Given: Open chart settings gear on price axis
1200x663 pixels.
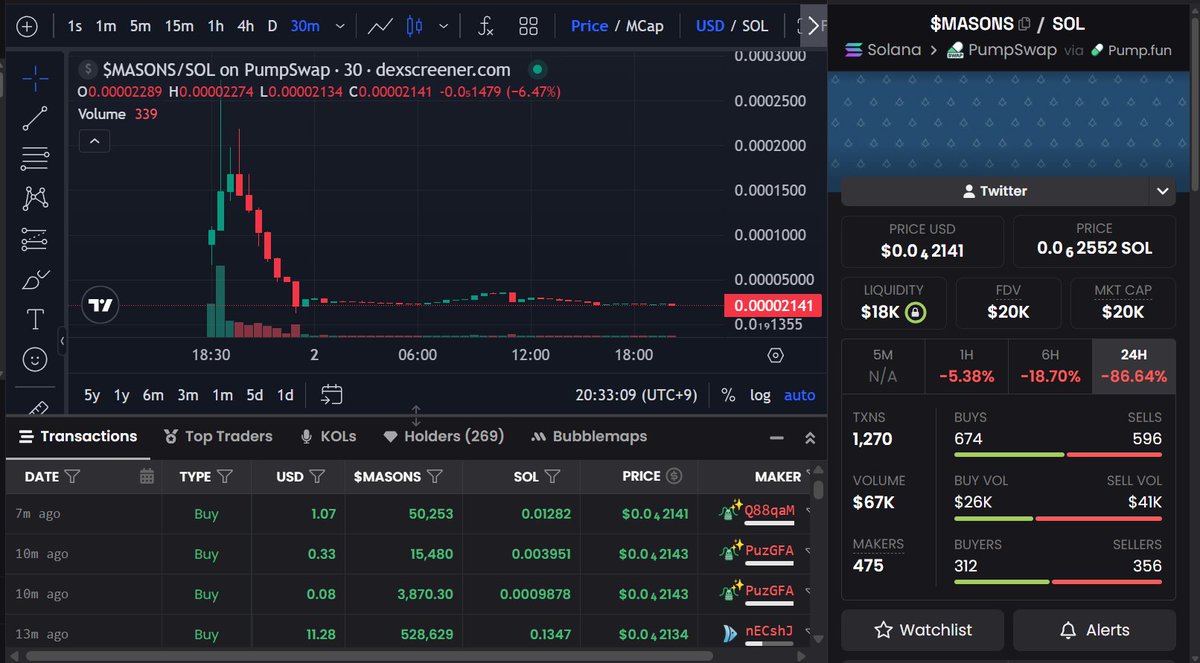Looking at the screenshot, I should click(775, 355).
